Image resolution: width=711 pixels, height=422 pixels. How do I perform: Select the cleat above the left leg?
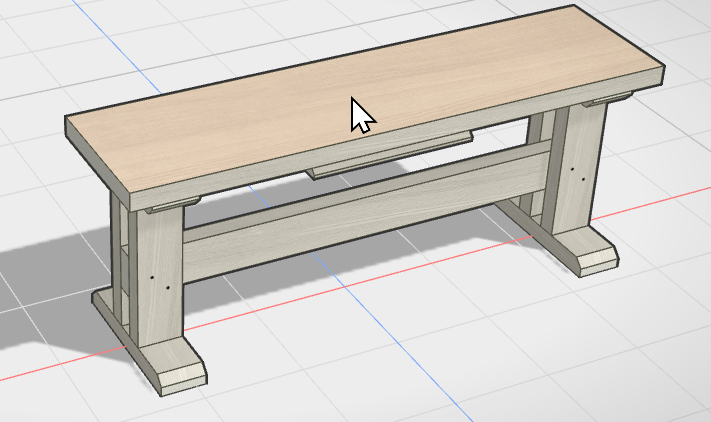click(x=174, y=205)
